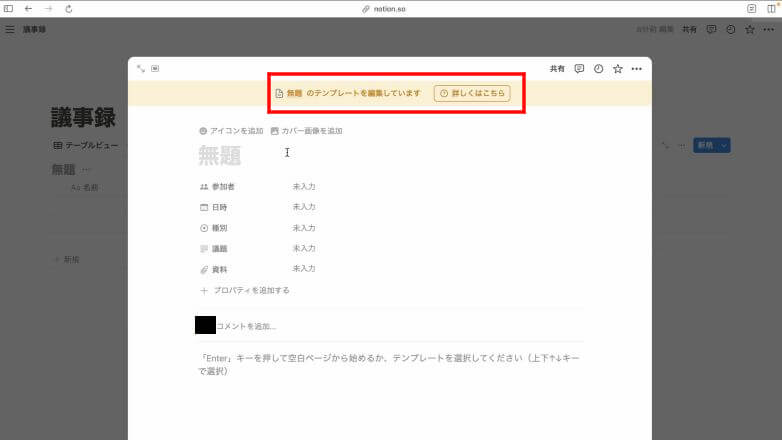Click the empty 議題 value field
This screenshot has height=440, width=782.
[x=304, y=248]
